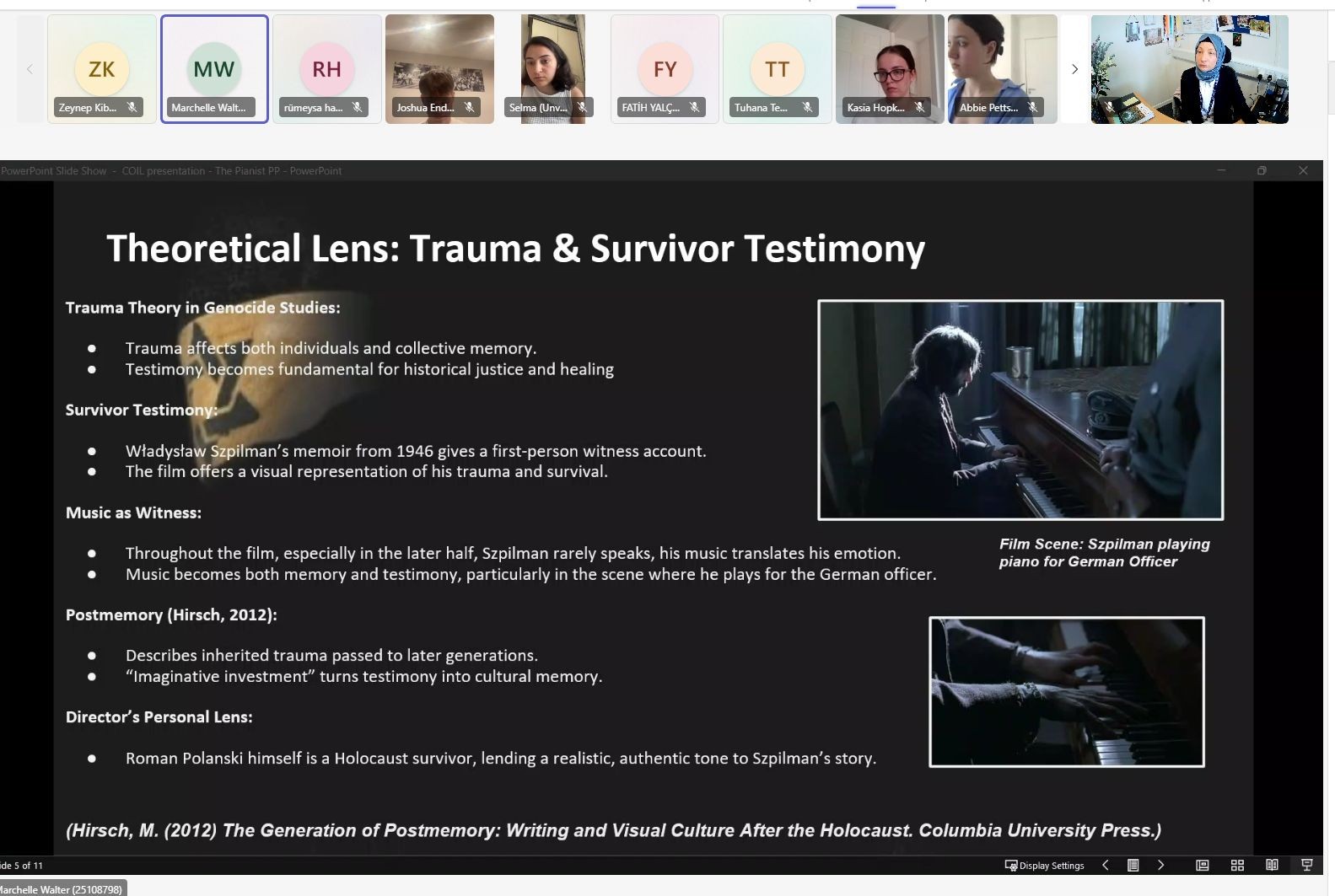1335x896 pixels.
Task: Select Marchelle Walt participant tile
Action: [214, 69]
